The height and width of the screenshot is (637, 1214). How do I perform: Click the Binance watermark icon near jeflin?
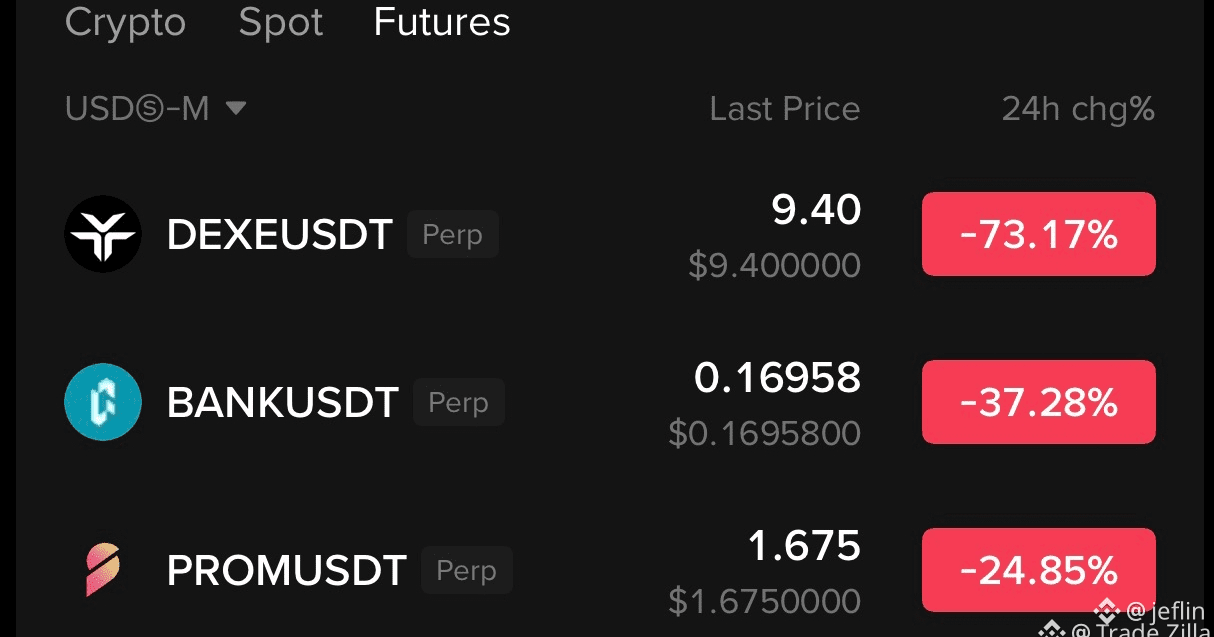tap(1105, 609)
